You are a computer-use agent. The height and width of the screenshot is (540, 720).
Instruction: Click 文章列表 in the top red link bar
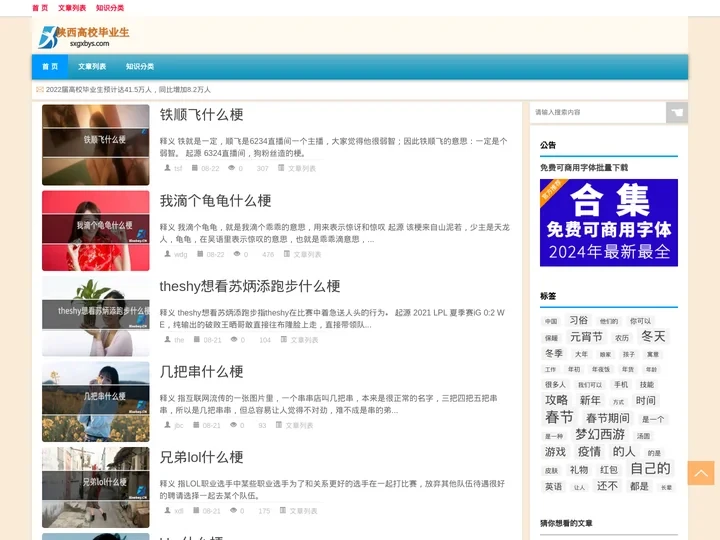72,8
